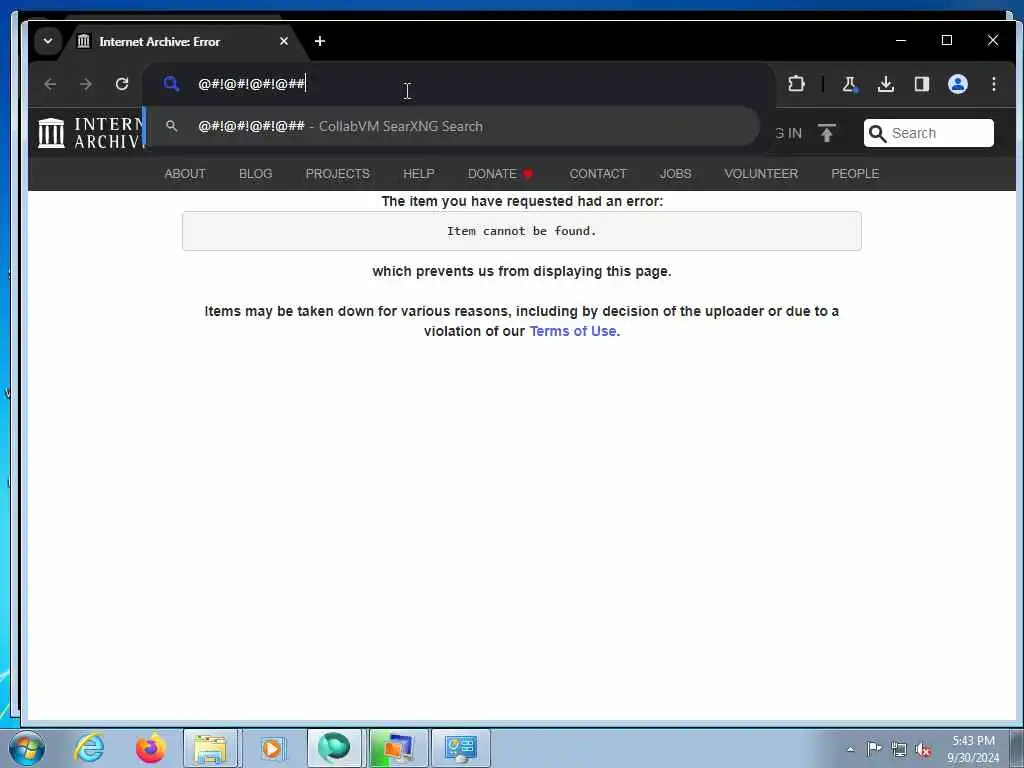This screenshot has height=768, width=1024.
Task: Launch Firefox from the taskbar
Action: (150, 748)
